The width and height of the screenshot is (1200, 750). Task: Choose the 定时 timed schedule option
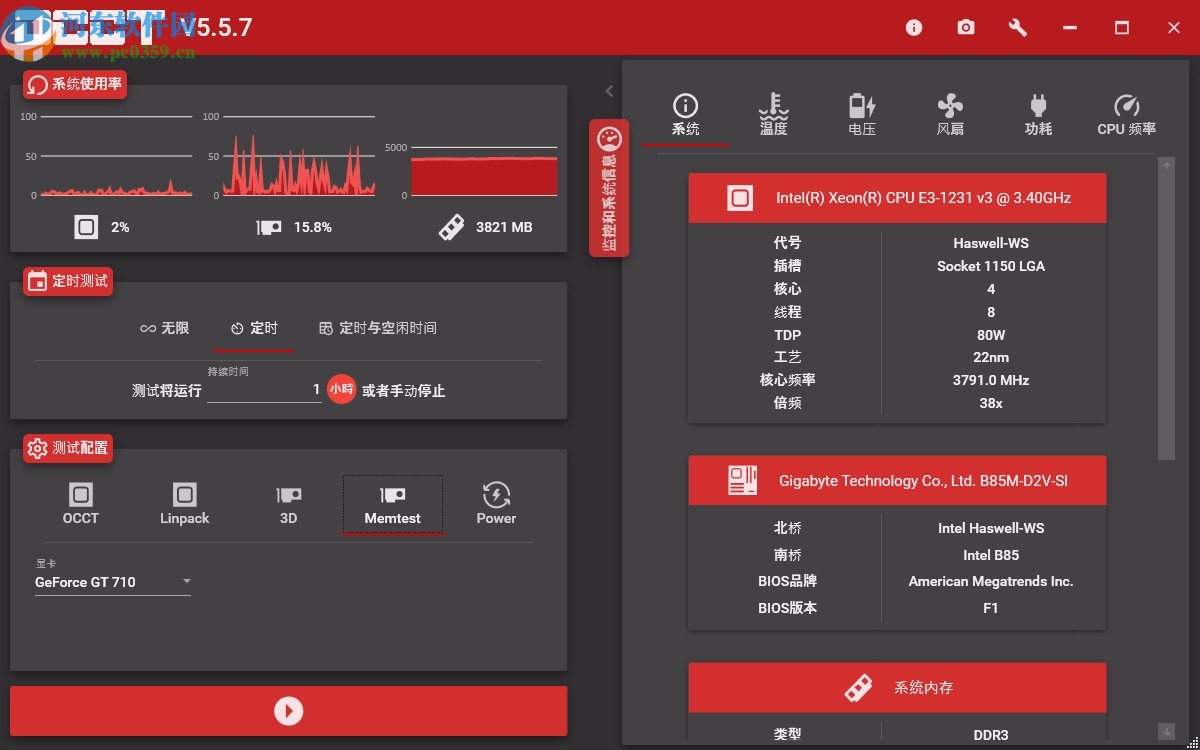coord(254,328)
